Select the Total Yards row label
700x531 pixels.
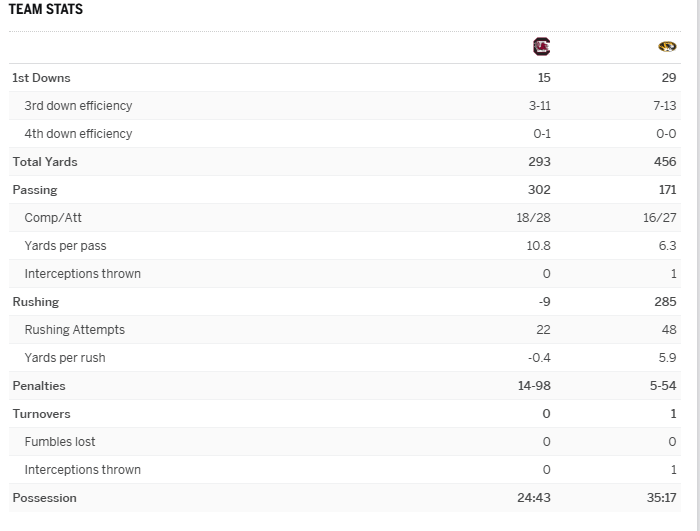point(45,162)
